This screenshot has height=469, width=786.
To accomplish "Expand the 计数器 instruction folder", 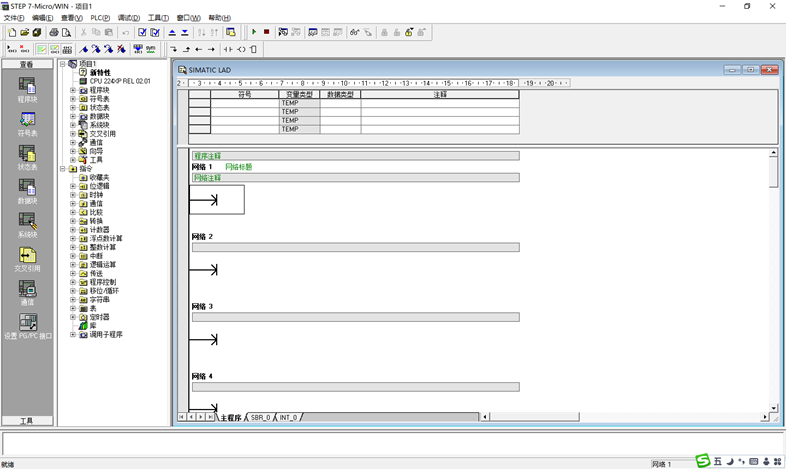I will [73, 229].
